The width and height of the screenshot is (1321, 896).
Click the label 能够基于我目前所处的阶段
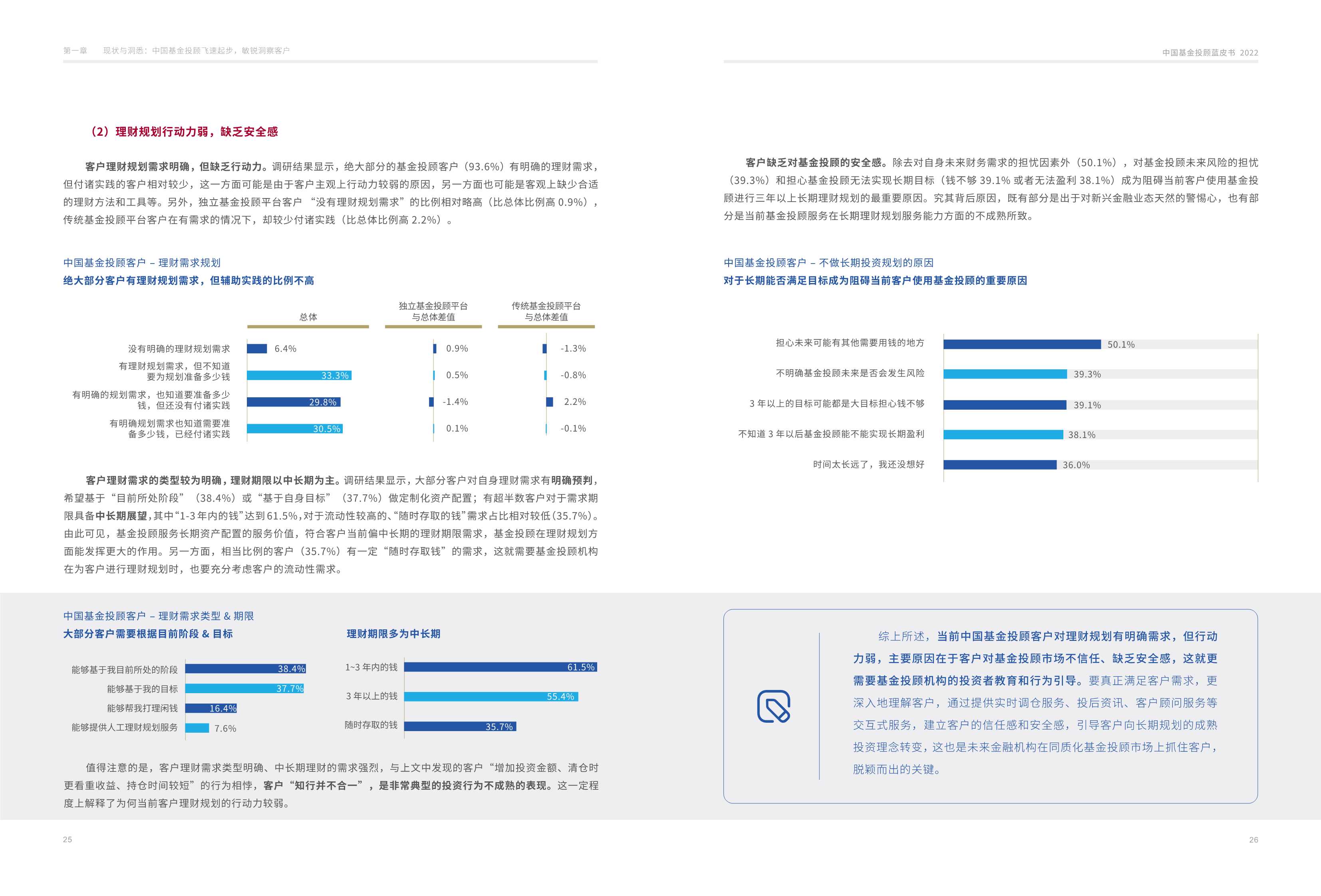125,670
